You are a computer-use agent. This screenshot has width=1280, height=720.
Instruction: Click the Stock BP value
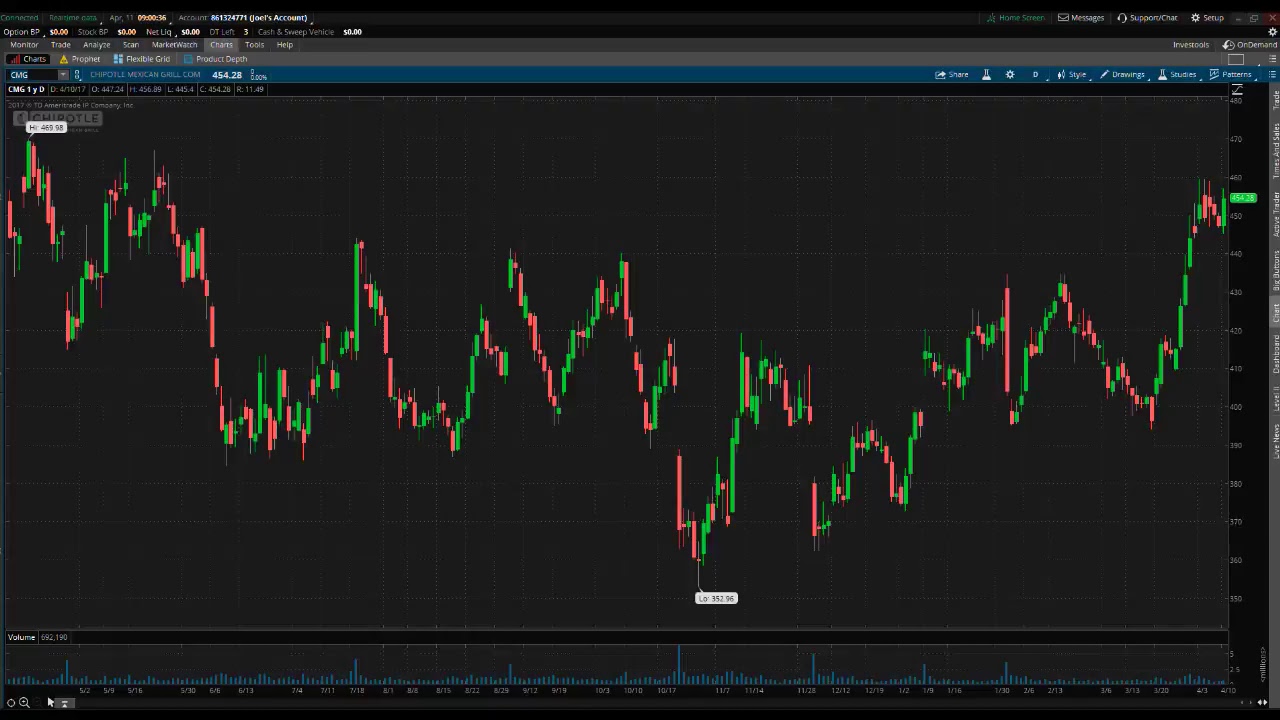[x=126, y=32]
